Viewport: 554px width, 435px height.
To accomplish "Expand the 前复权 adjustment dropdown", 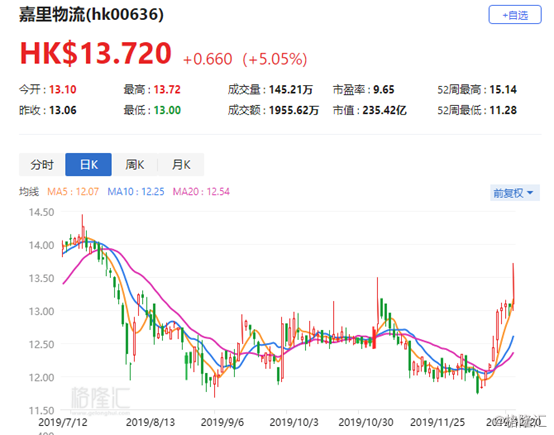I will pyautogui.click(x=514, y=193).
